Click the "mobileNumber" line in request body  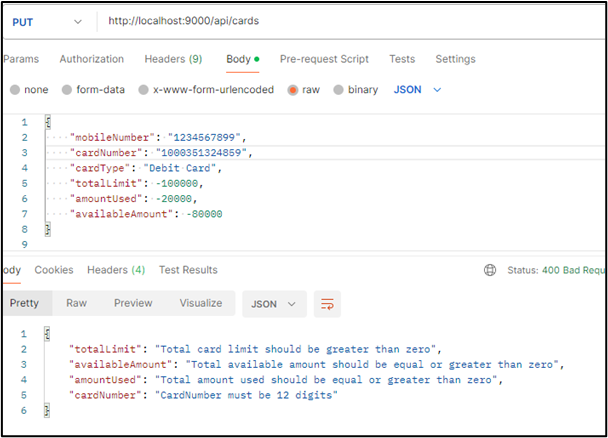158,138
